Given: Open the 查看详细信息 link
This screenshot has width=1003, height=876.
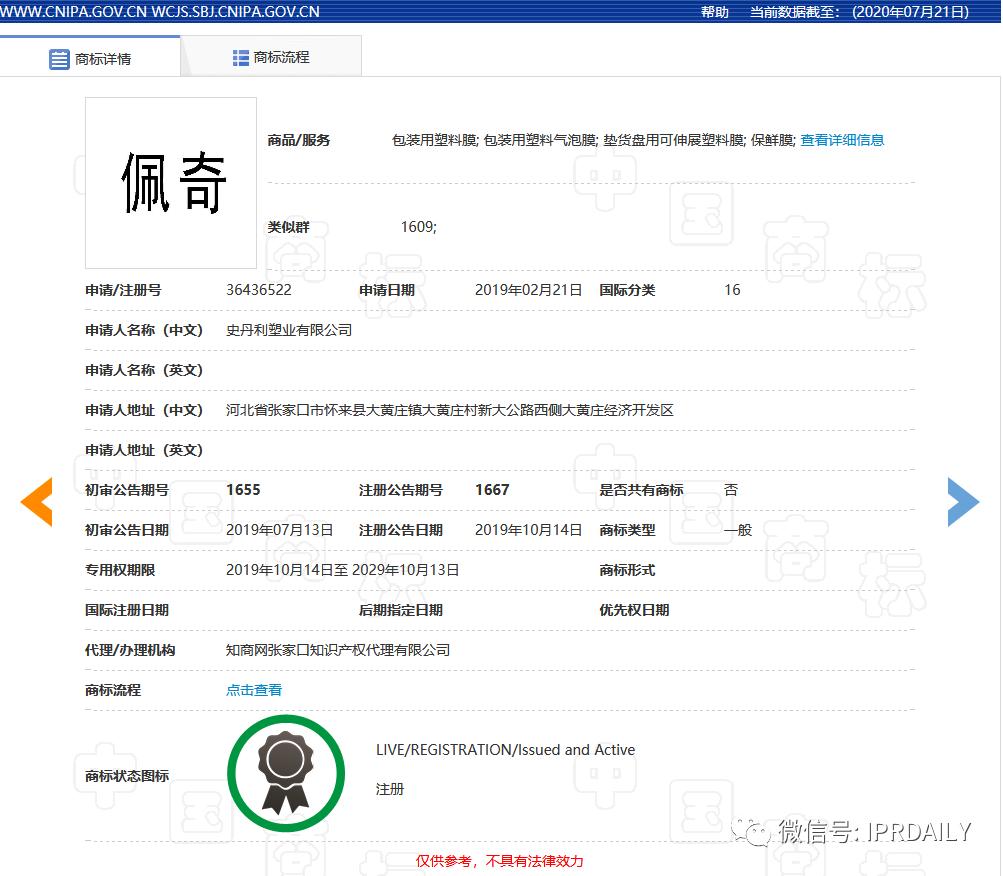Looking at the screenshot, I should pyautogui.click(x=843, y=140).
